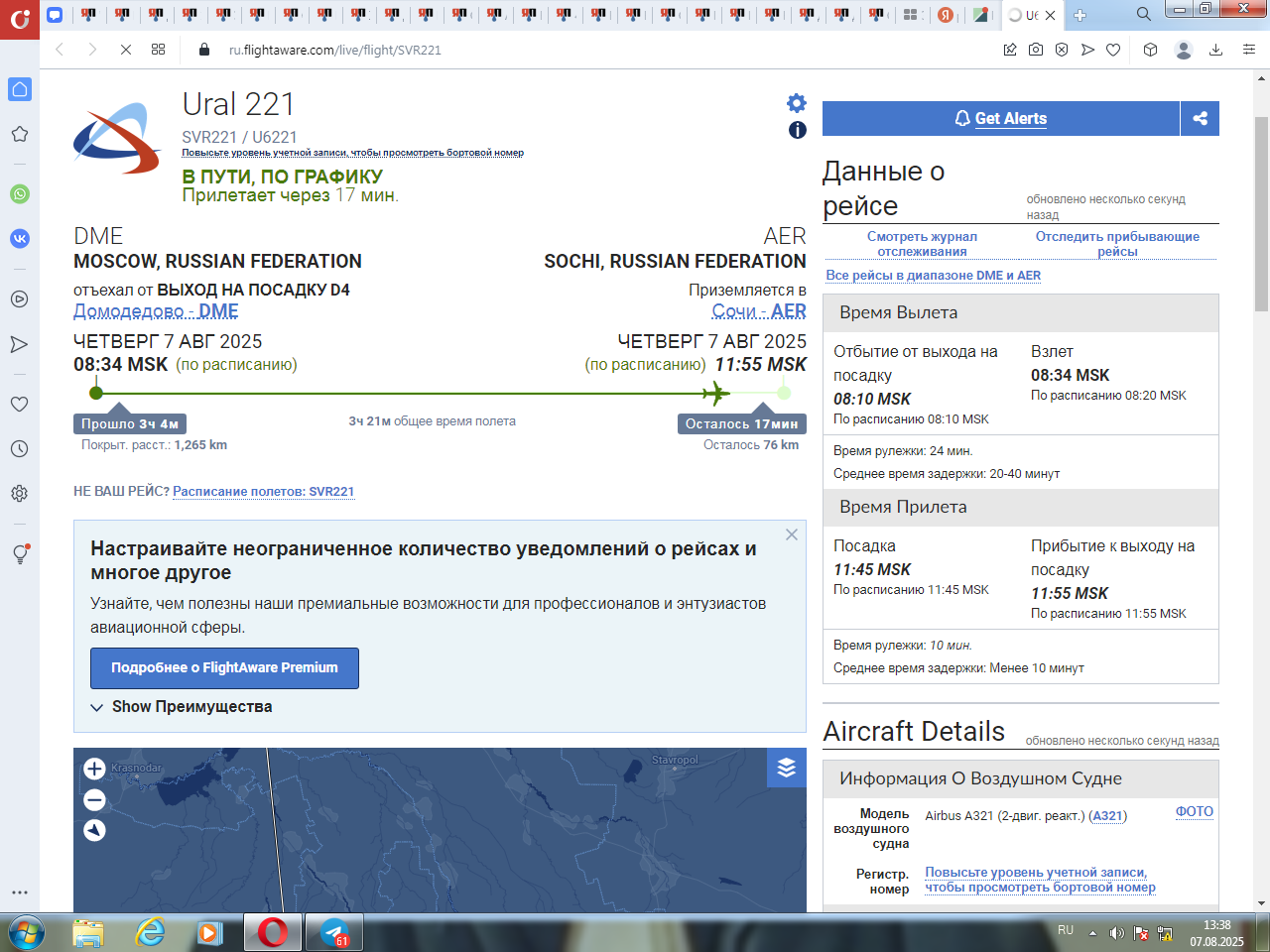Open the ad blocker shield icon
Screen dimensions: 1270x952
(1062, 50)
